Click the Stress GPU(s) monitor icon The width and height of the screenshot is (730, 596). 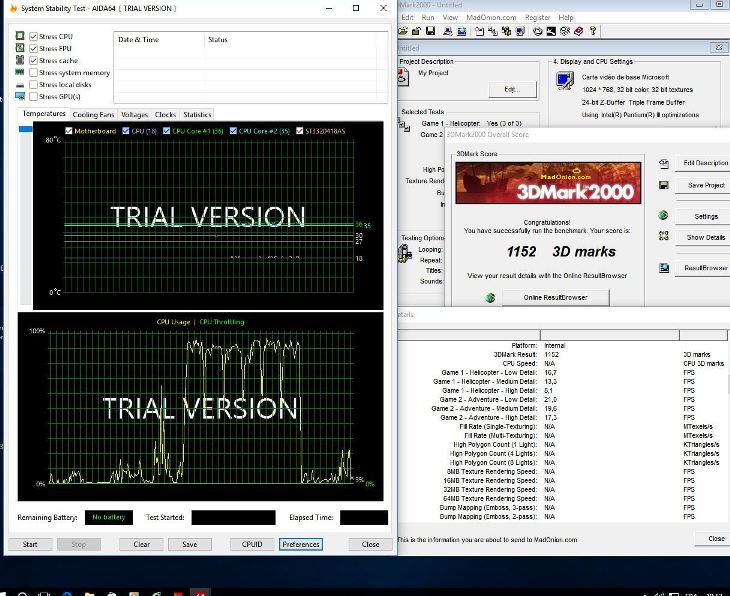point(20,96)
